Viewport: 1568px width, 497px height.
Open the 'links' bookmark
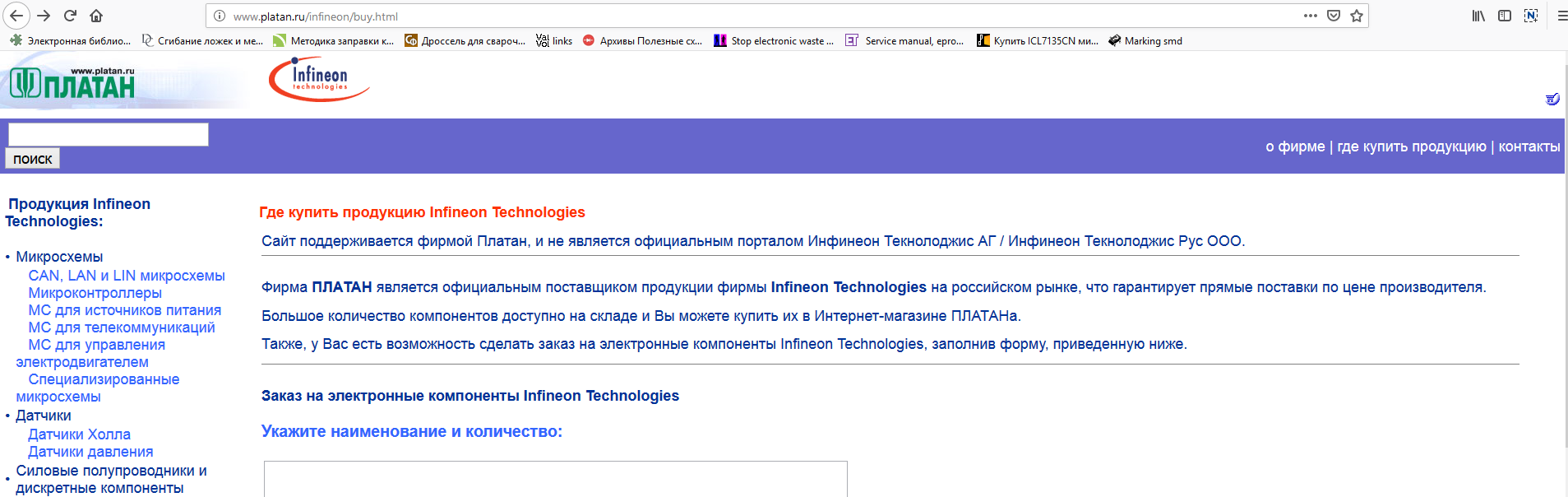click(554, 40)
